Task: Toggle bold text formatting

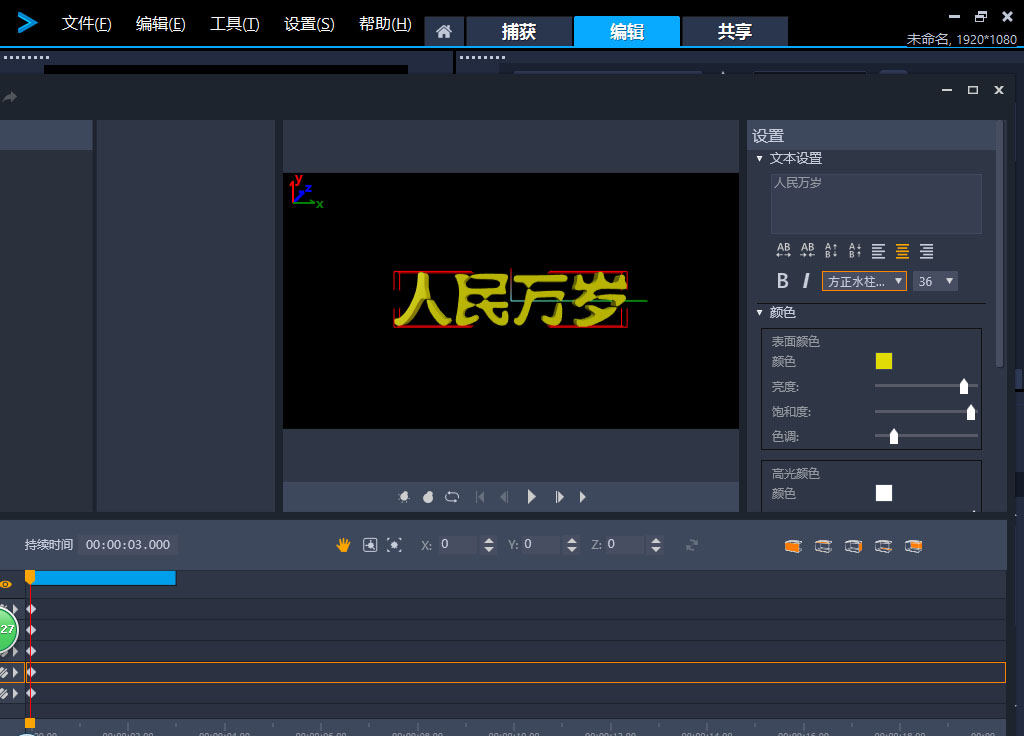Action: click(782, 281)
